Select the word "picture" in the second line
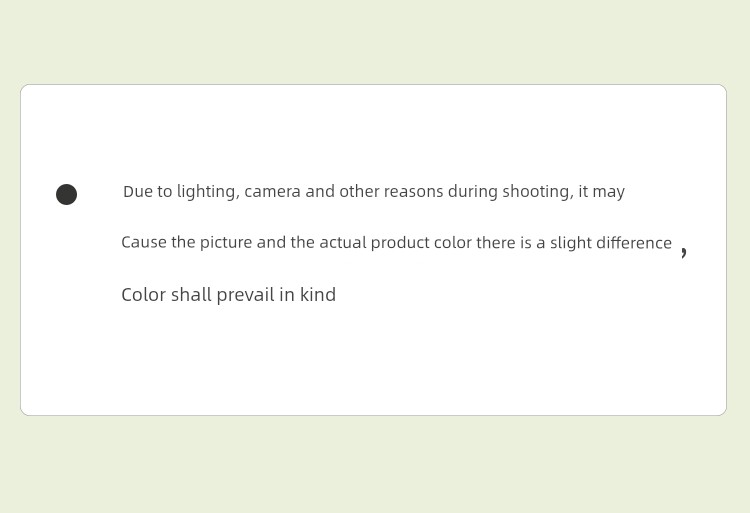 pos(226,243)
